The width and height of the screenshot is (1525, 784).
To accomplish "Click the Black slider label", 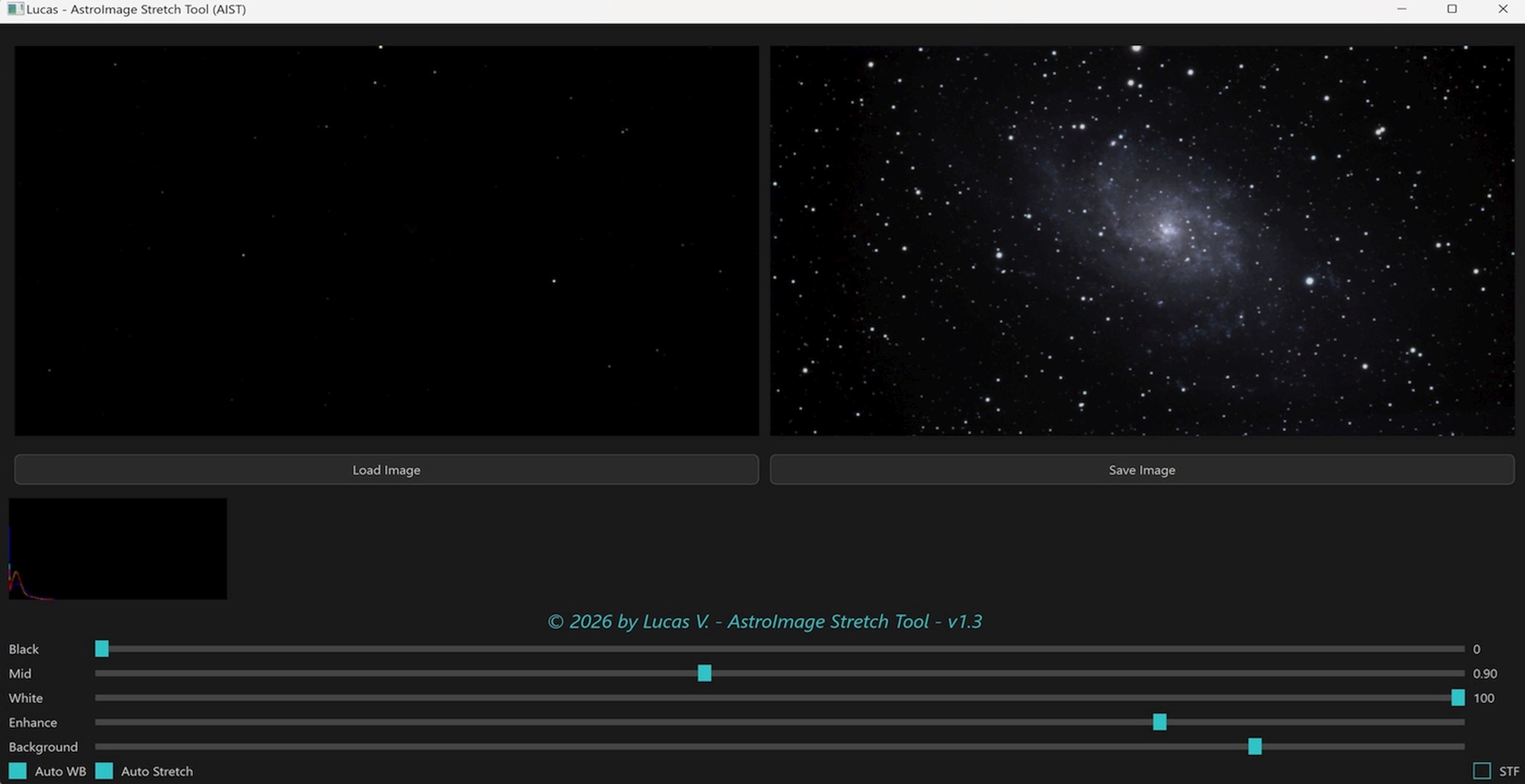I will [x=24, y=648].
